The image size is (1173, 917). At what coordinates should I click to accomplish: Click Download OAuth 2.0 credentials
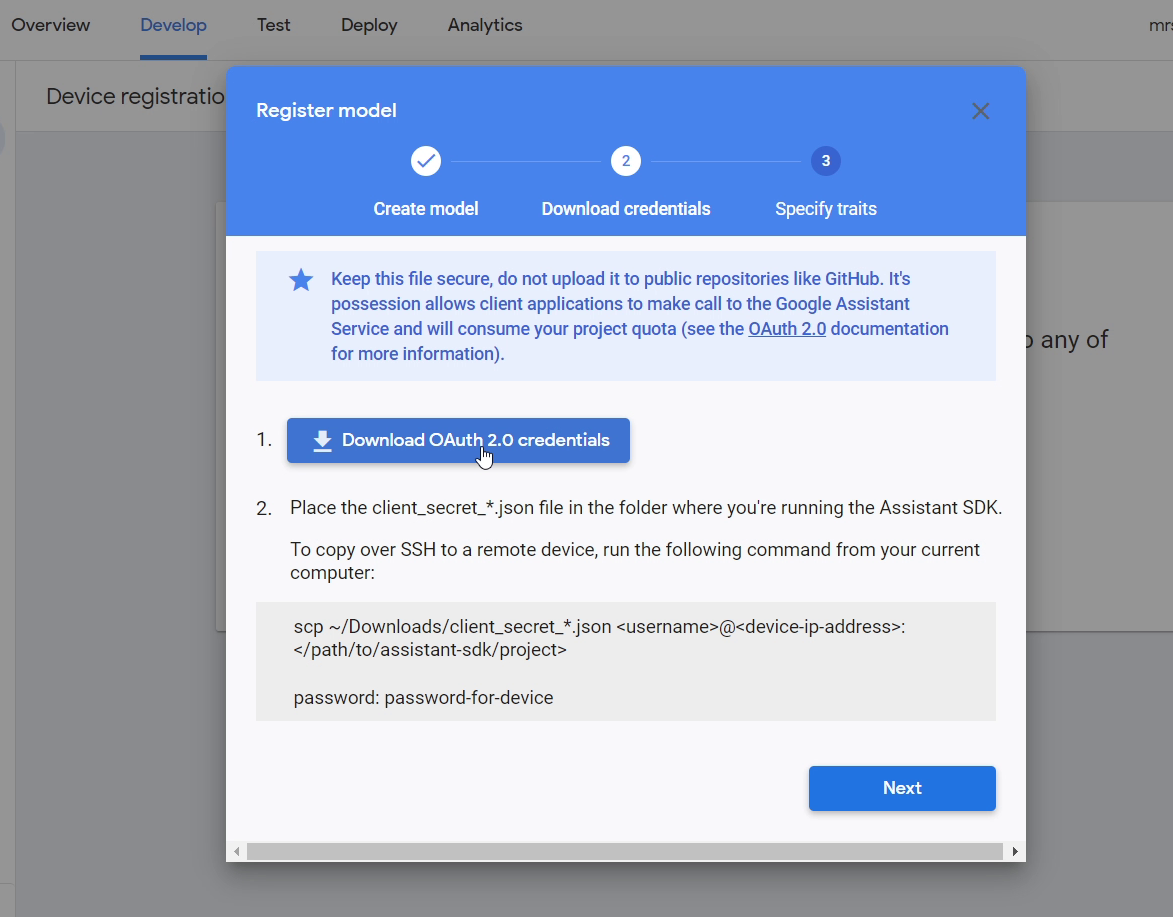coord(458,440)
